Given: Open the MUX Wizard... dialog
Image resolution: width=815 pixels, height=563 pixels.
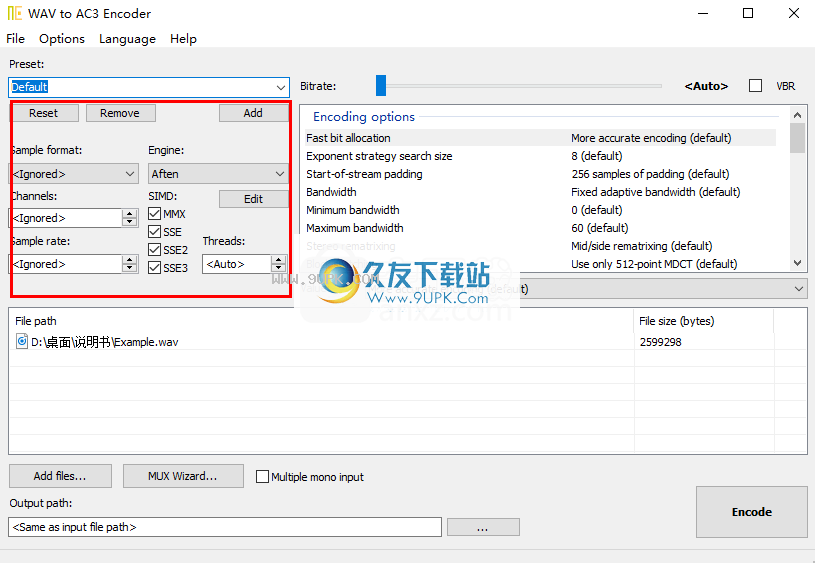Looking at the screenshot, I should (183, 476).
